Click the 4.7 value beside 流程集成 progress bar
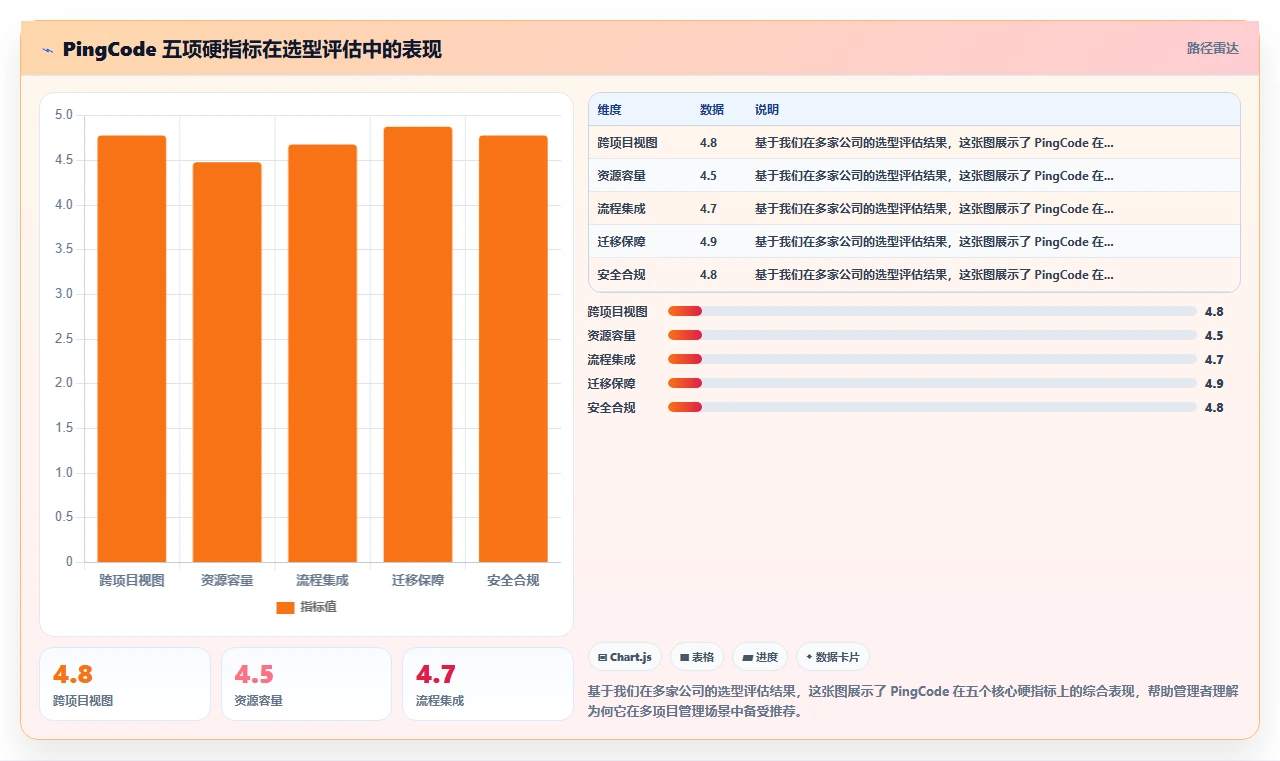 (x=1214, y=360)
